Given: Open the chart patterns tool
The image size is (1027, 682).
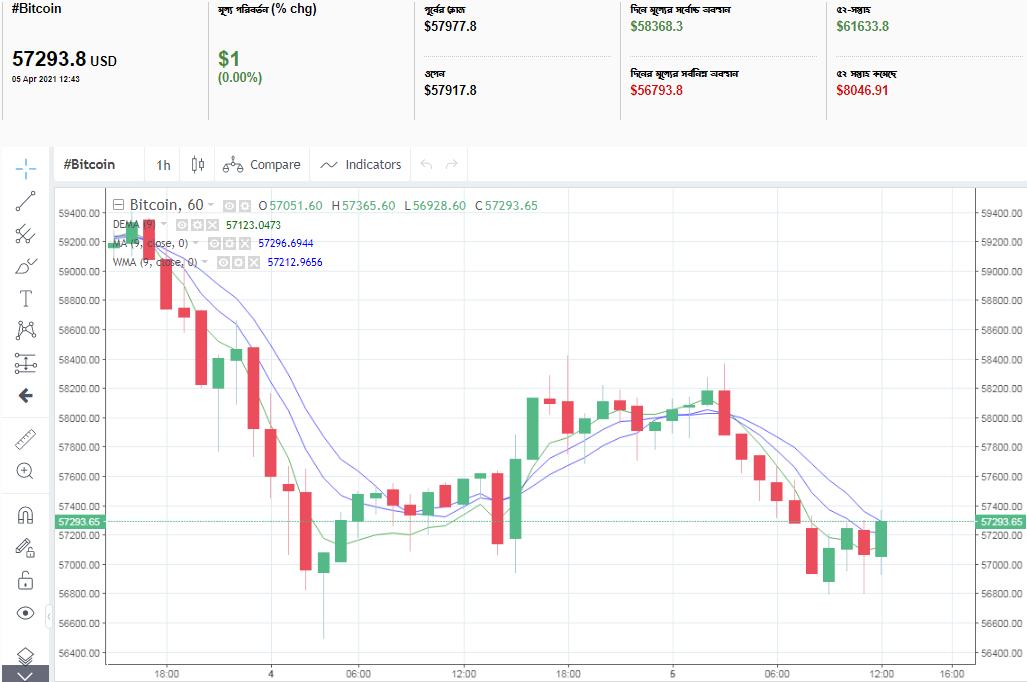Looking at the screenshot, I should pyautogui.click(x=26, y=330).
